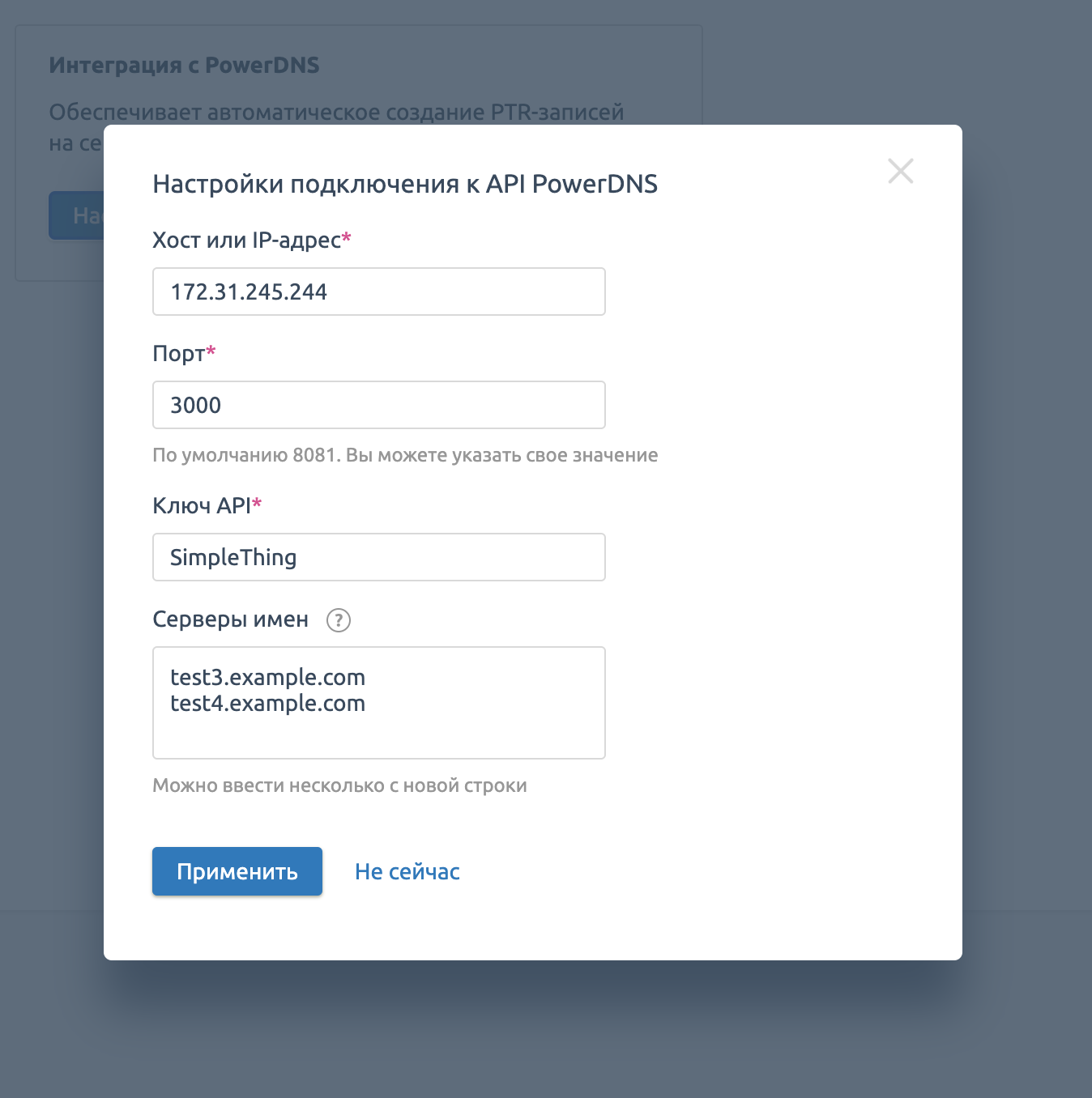Focus the Хост или IP-адрес input field
Viewport: 1092px width, 1098px height.
click(378, 292)
